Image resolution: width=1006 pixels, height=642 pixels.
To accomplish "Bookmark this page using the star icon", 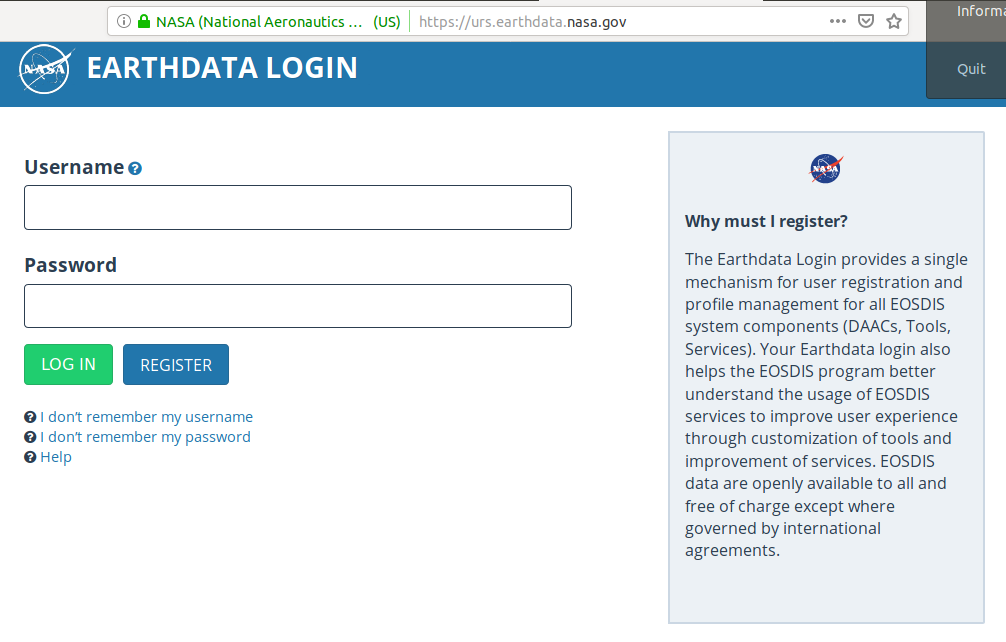I will tap(893, 20).
